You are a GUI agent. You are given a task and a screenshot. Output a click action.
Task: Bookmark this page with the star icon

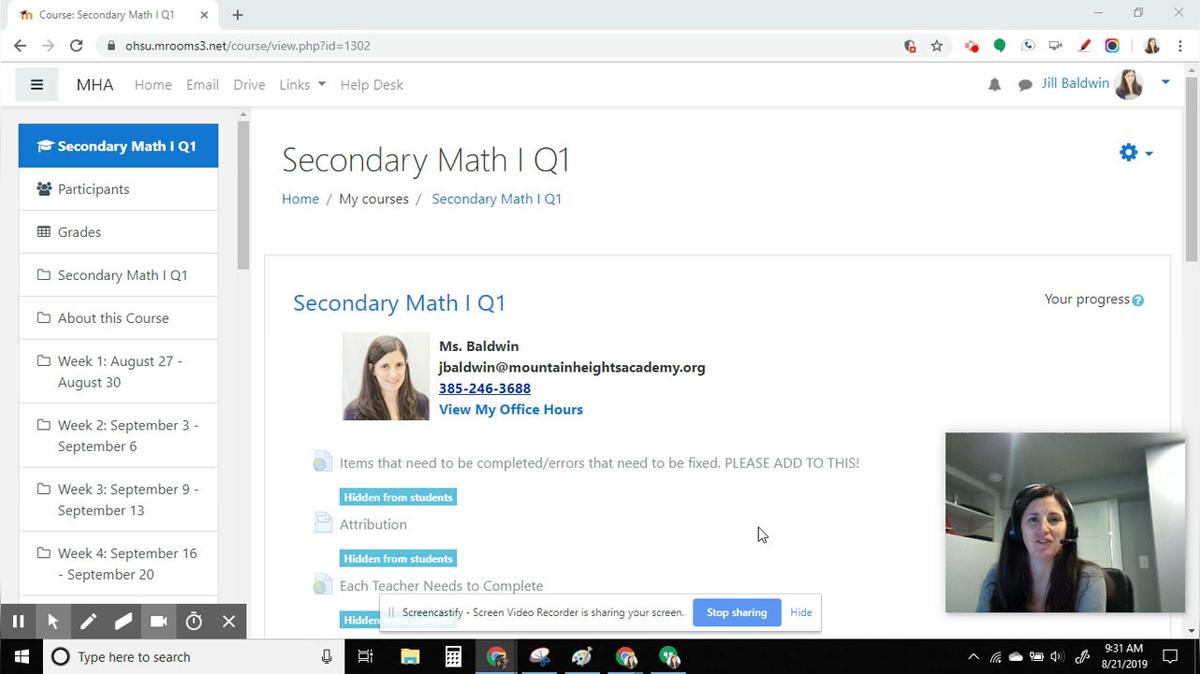(x=937, y=46)
